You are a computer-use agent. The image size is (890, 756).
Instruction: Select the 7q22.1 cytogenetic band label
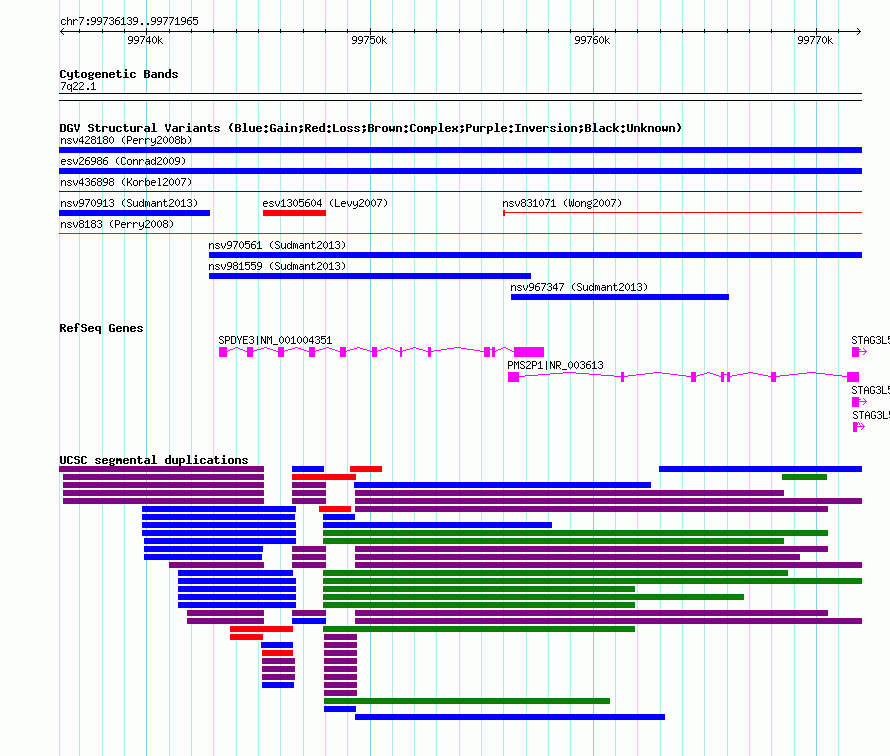click(78, 86)
